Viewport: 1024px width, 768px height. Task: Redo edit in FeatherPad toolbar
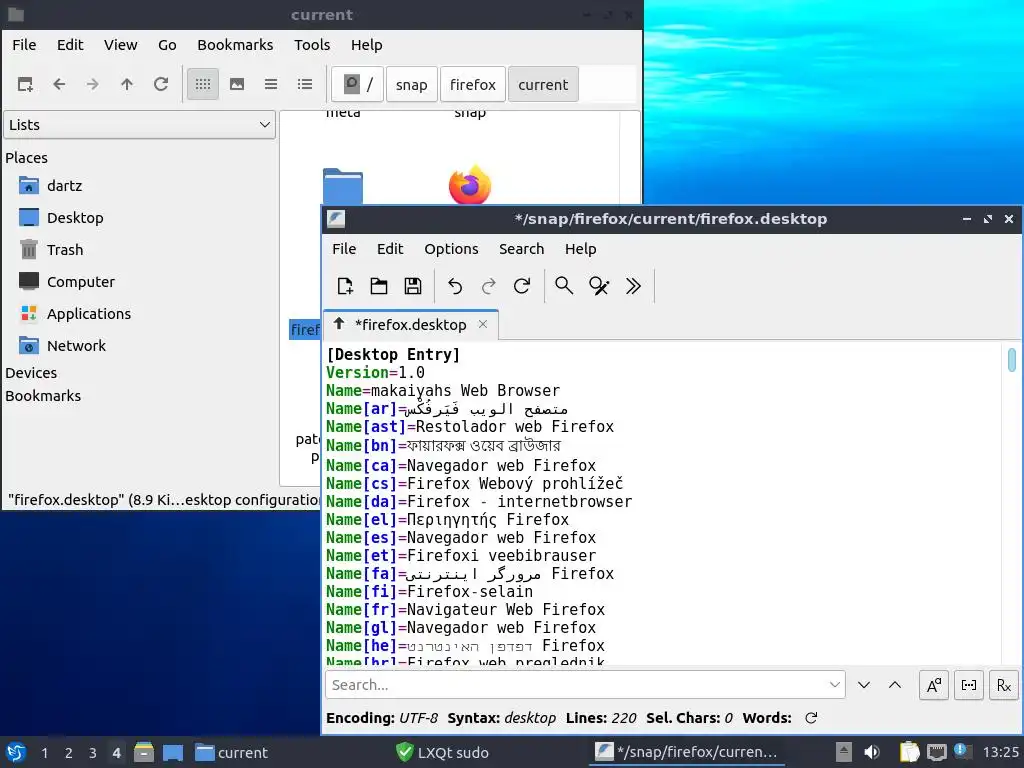tap(488, 286)
